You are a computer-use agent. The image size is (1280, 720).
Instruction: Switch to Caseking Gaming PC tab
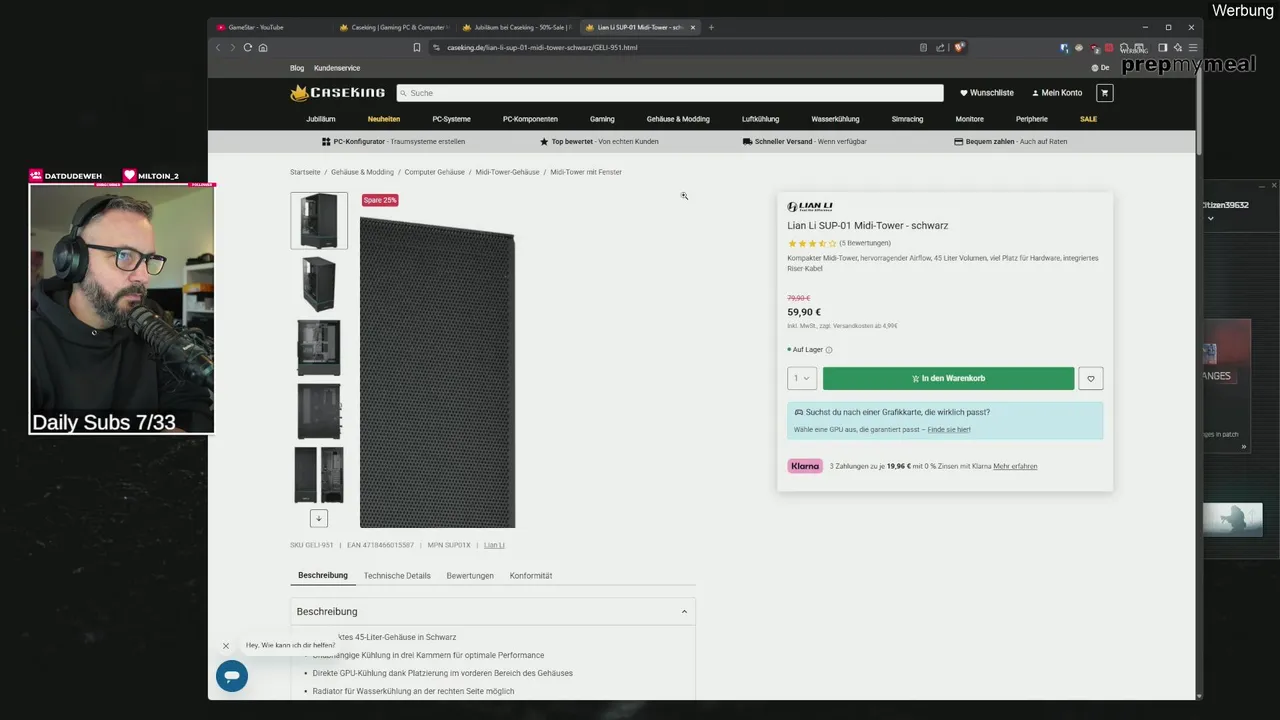(x=394, y=27)
